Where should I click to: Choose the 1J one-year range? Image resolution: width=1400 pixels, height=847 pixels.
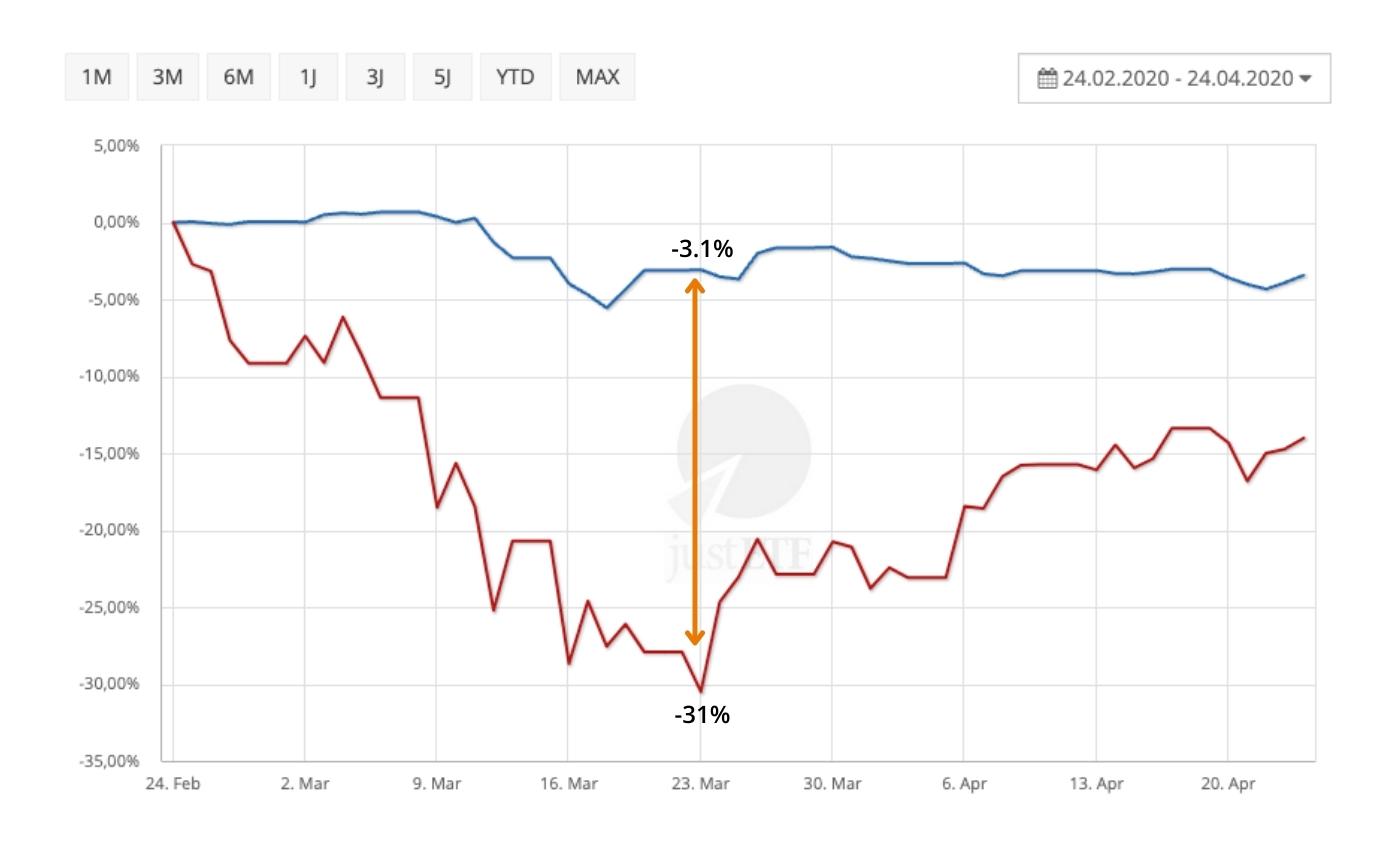308,77
